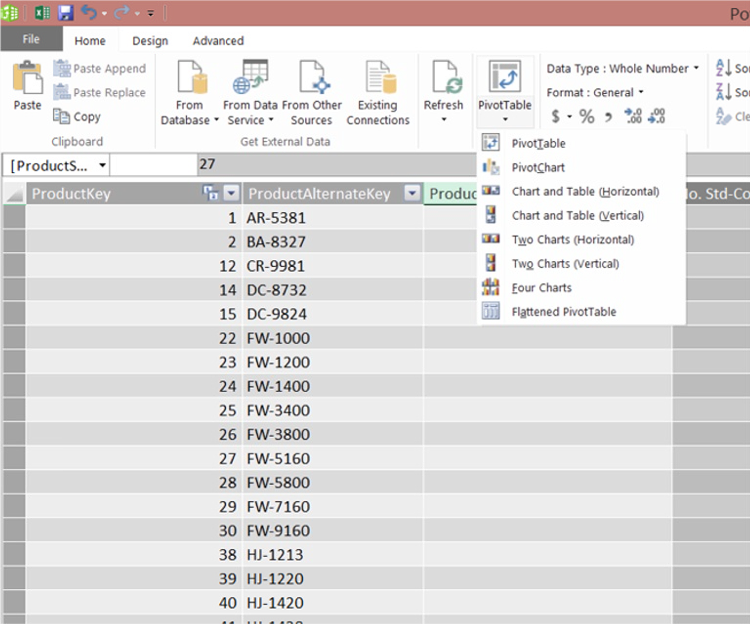Click the Undo arrow in title bar

[x=89, y=13]
